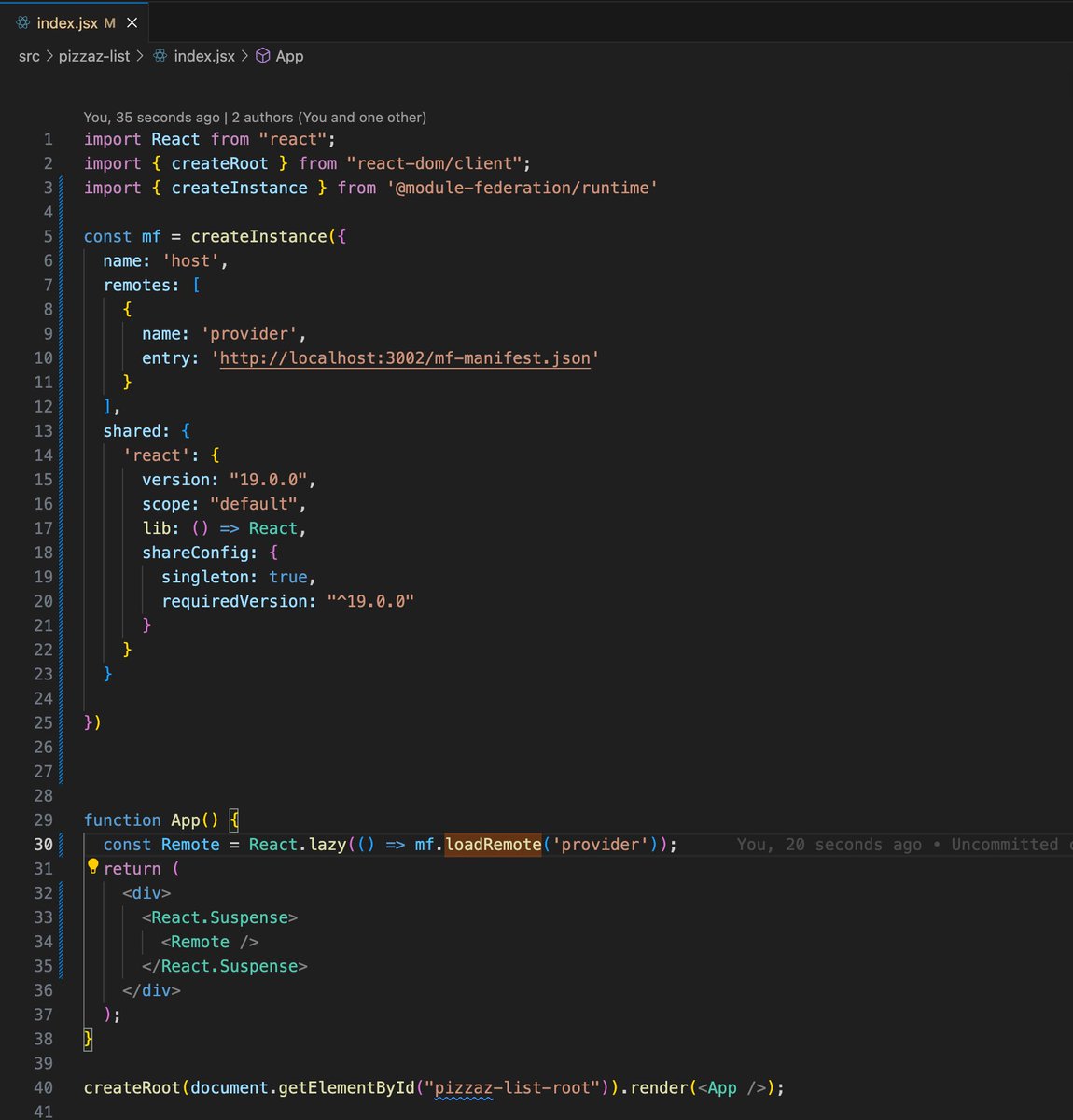Click the render call on line 40
The image size is (1073, 1120).
[660, 1088]
